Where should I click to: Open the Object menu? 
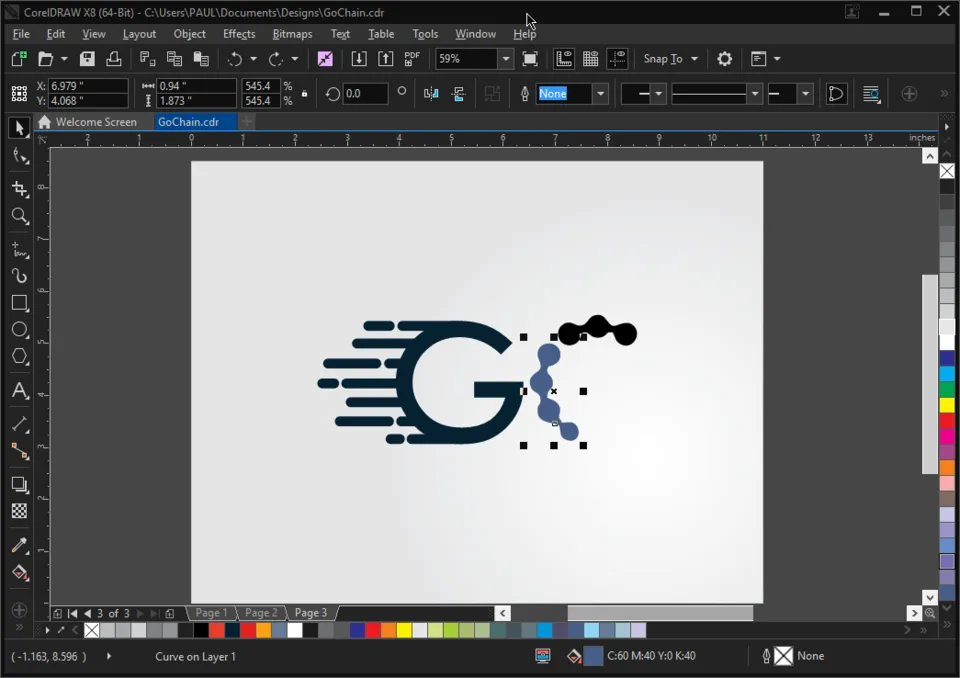[x=189, y=34]
